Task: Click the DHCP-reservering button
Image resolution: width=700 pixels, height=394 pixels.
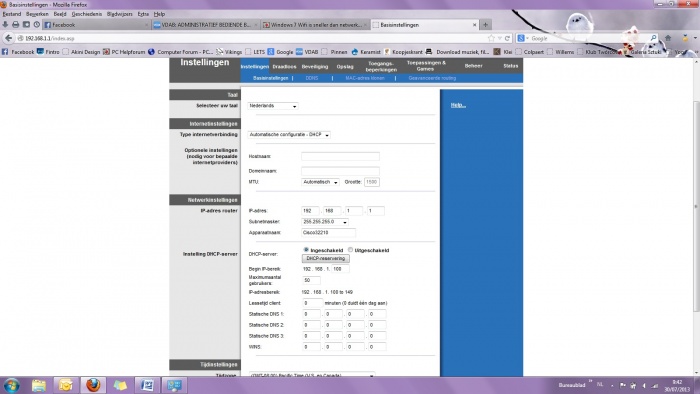Action: pos(325,259)
